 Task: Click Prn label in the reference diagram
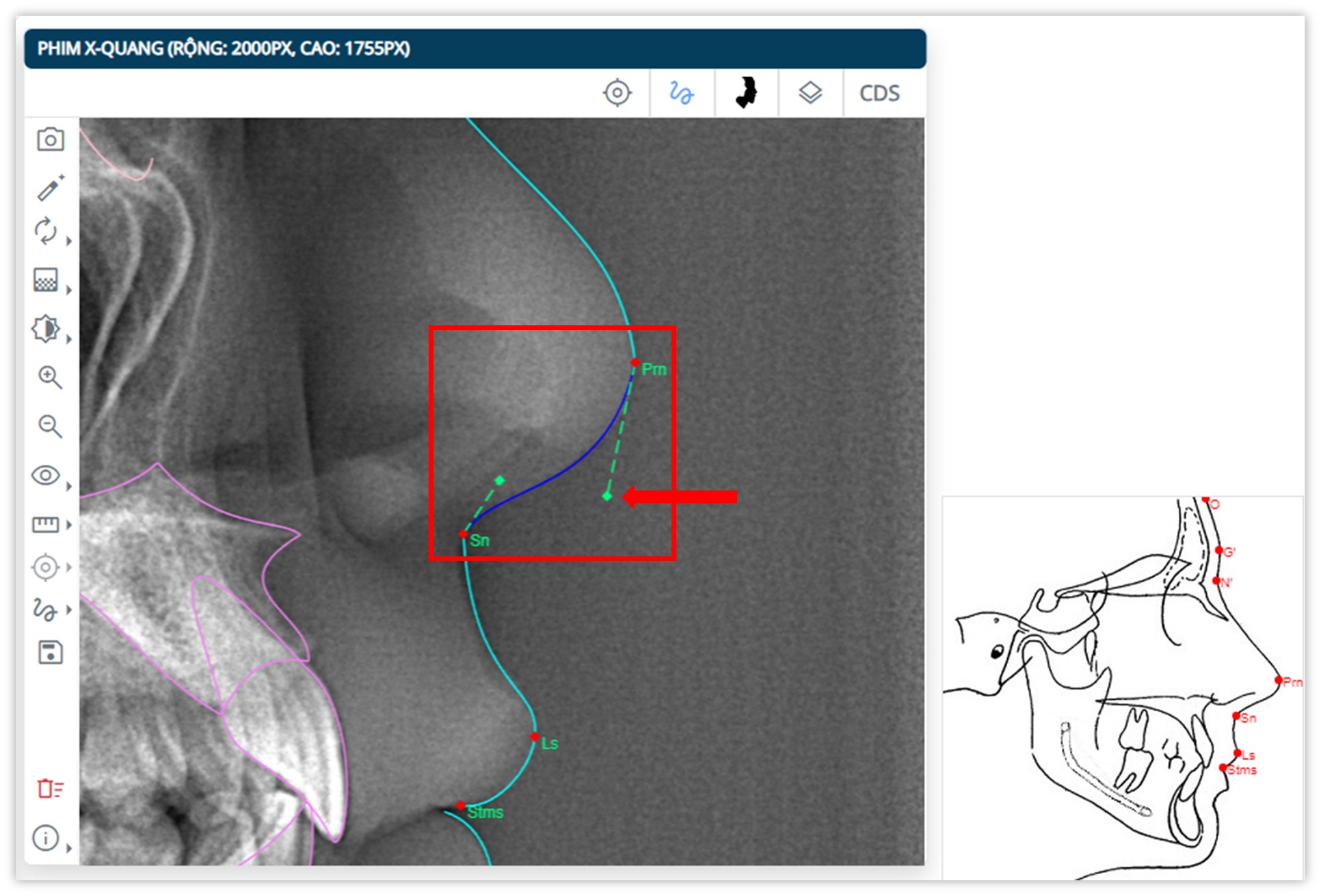tap(1292, 682)
